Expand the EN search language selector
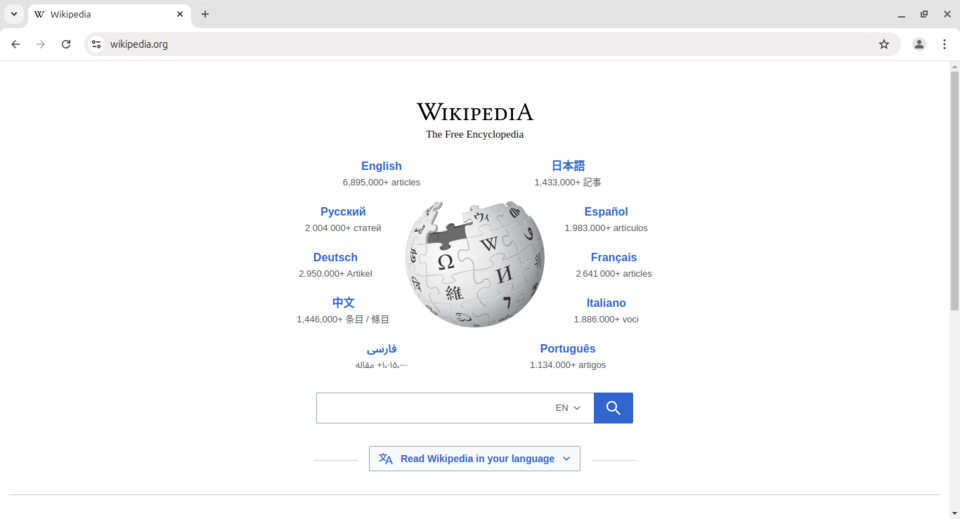Screen dimensions: 960x519 (x=568, y=408)
